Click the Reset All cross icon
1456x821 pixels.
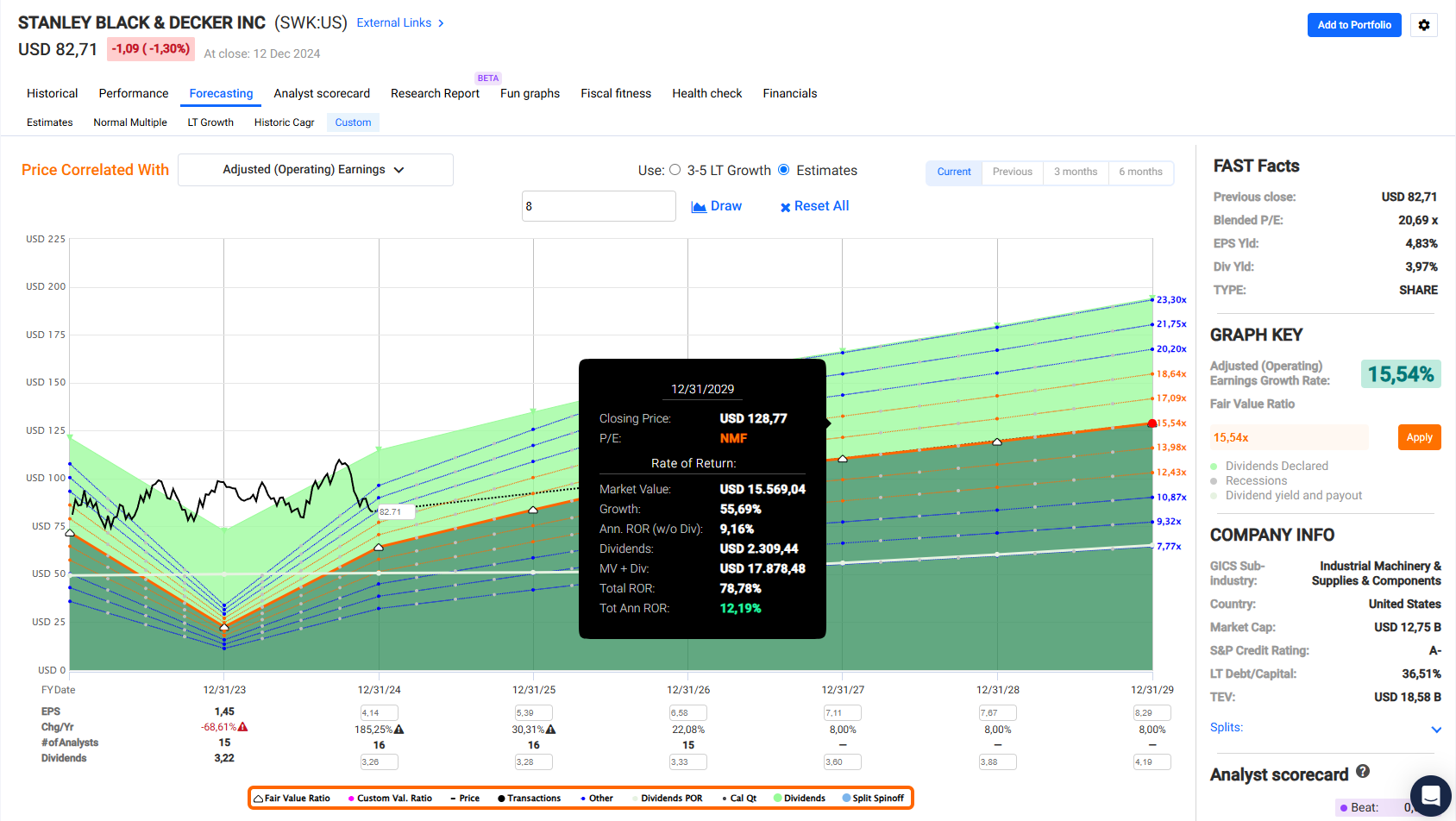(x=785, y=207)
